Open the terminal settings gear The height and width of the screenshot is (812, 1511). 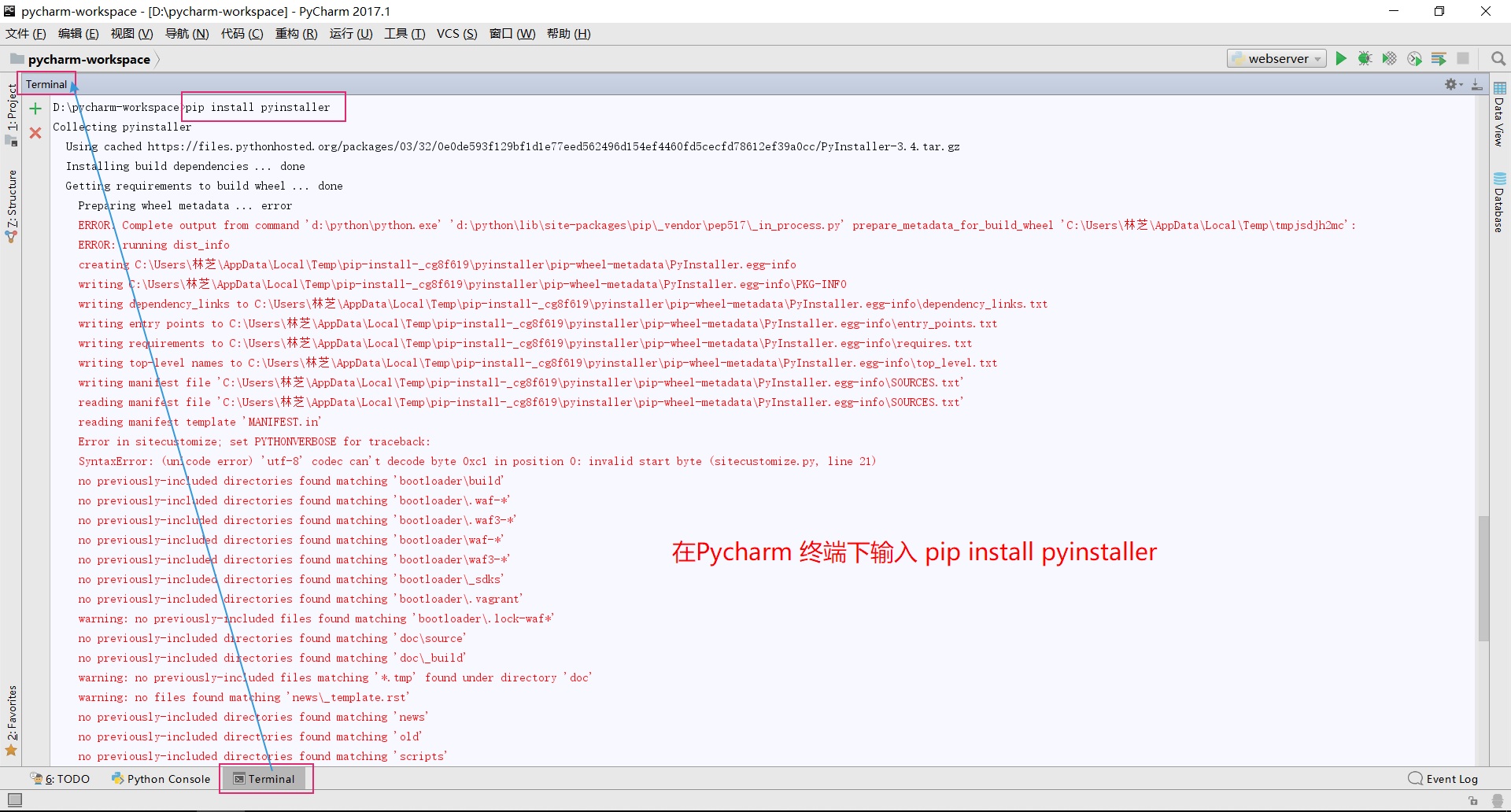click(x=1453, y=84)
